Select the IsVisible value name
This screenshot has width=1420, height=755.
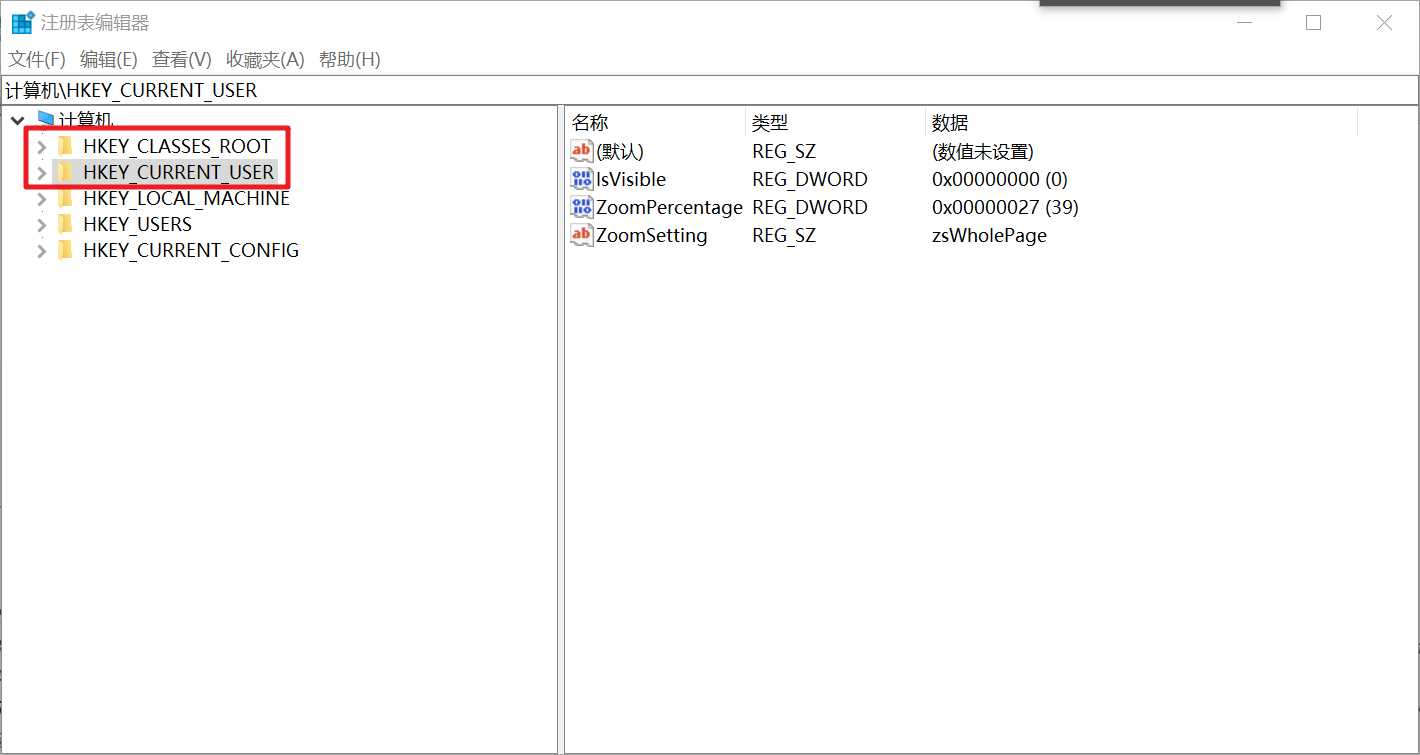click(631, 179)
